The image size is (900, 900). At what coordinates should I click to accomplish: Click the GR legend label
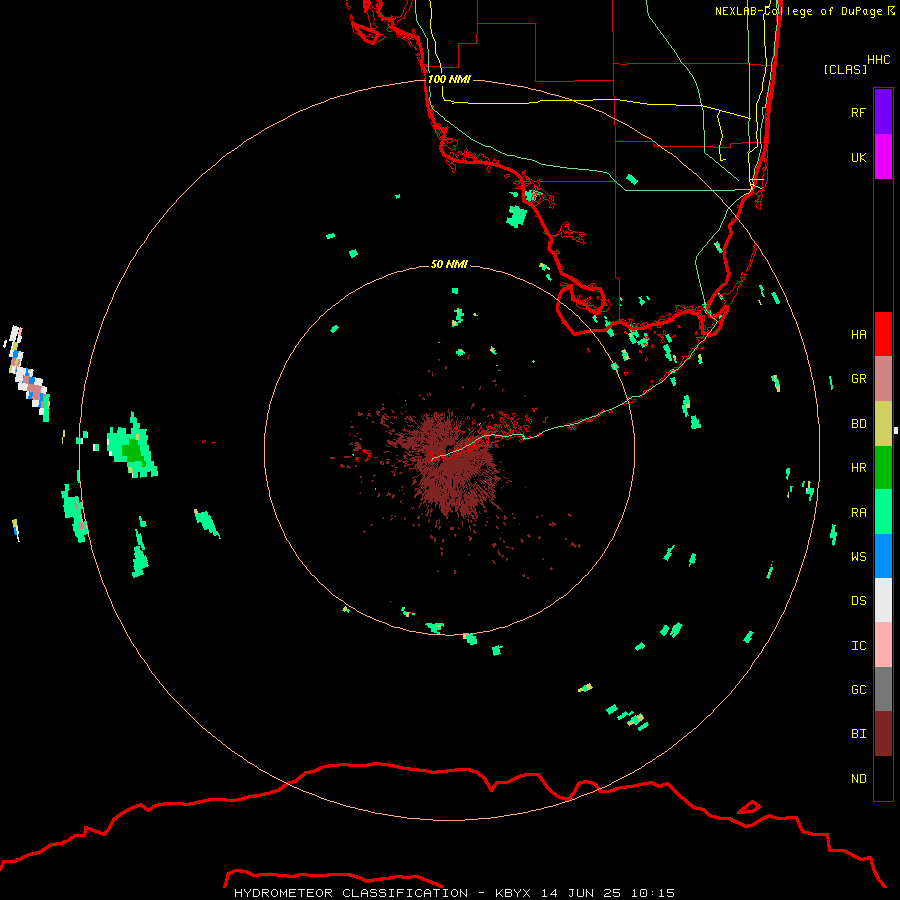tap(858, 379)
